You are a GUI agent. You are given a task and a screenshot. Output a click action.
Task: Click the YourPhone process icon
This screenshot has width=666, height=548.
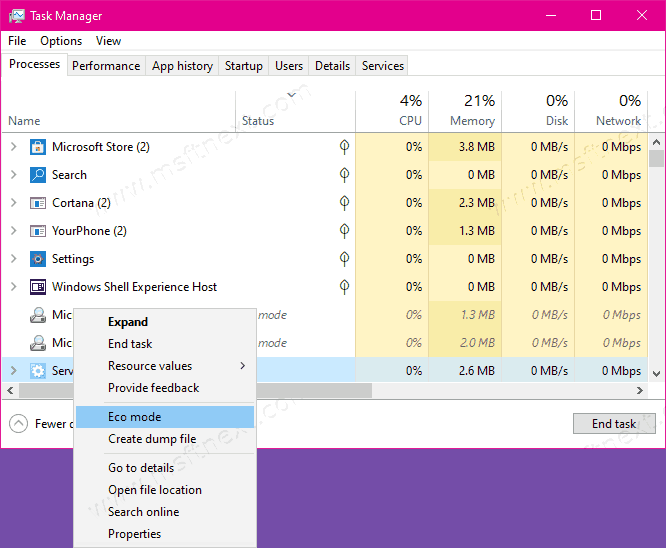(x=38, y=231)
